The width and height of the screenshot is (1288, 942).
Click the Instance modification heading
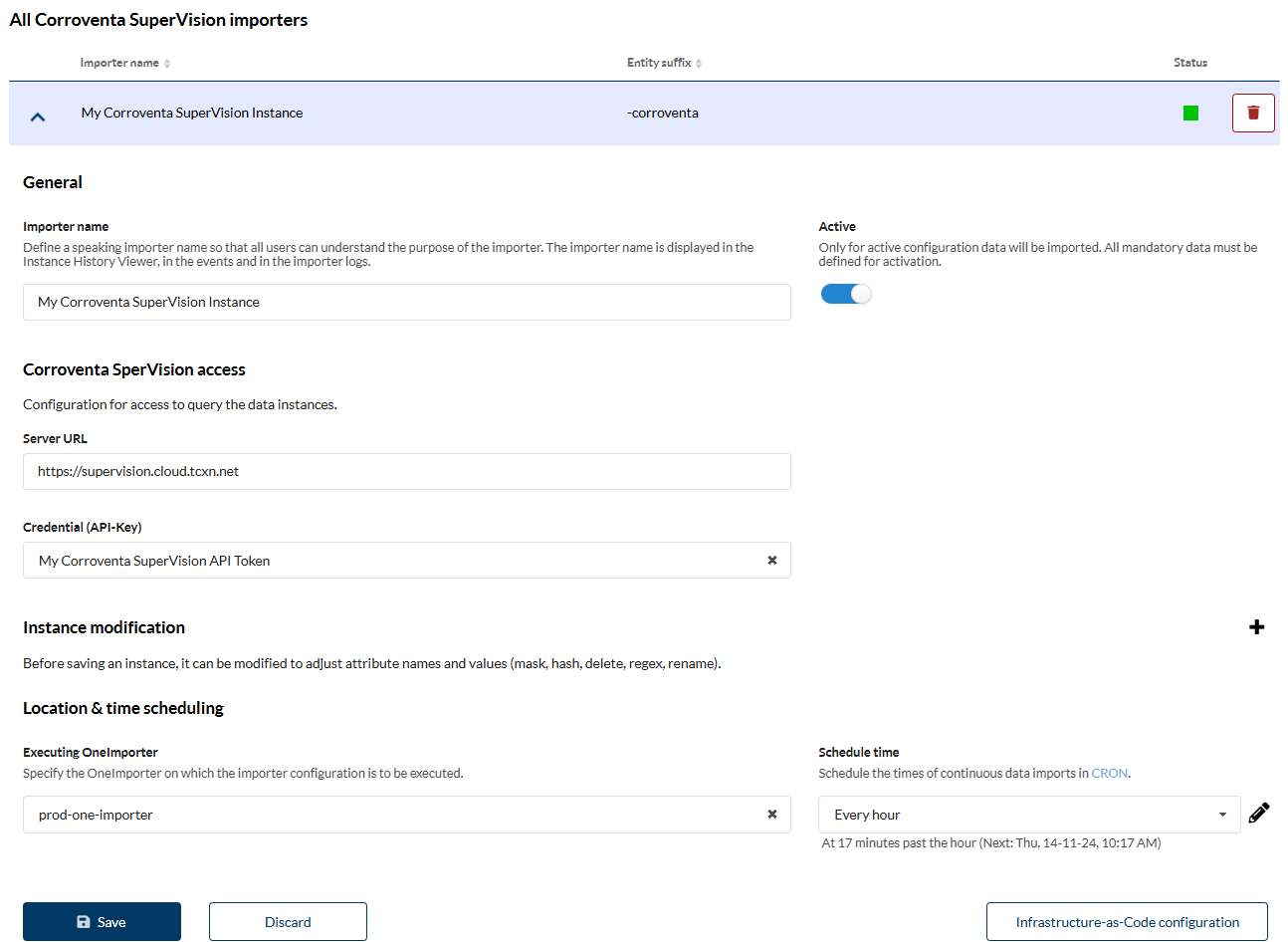tap(104, 627)
